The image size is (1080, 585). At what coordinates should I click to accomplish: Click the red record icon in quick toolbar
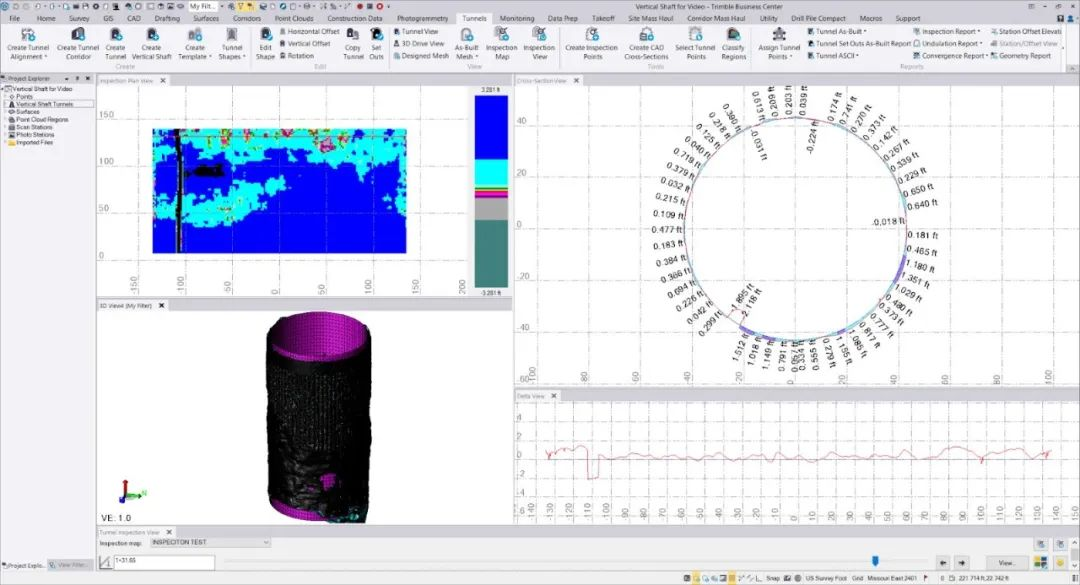point(360,6)
